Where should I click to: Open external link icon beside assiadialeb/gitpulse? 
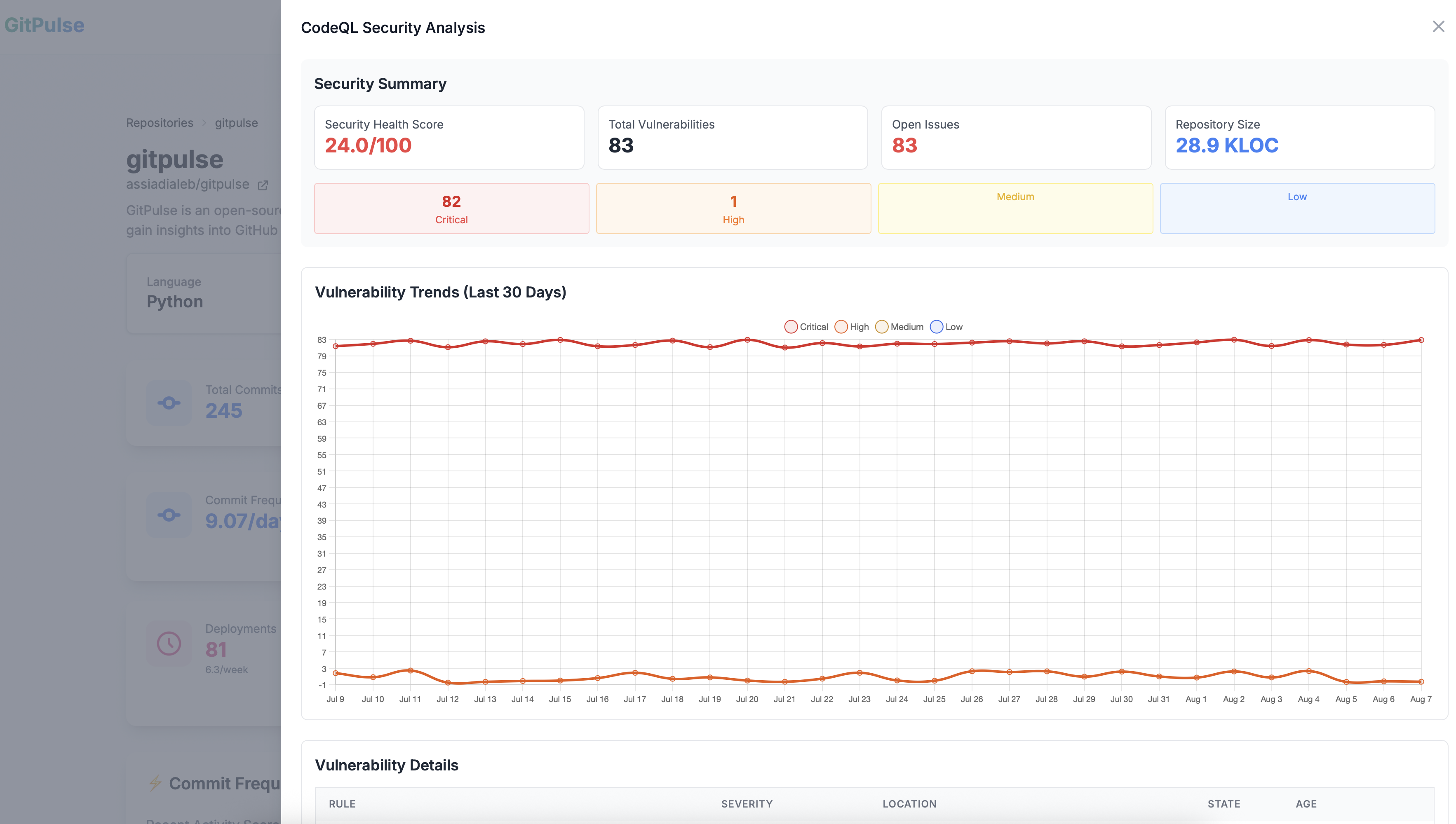click(263, 185)
